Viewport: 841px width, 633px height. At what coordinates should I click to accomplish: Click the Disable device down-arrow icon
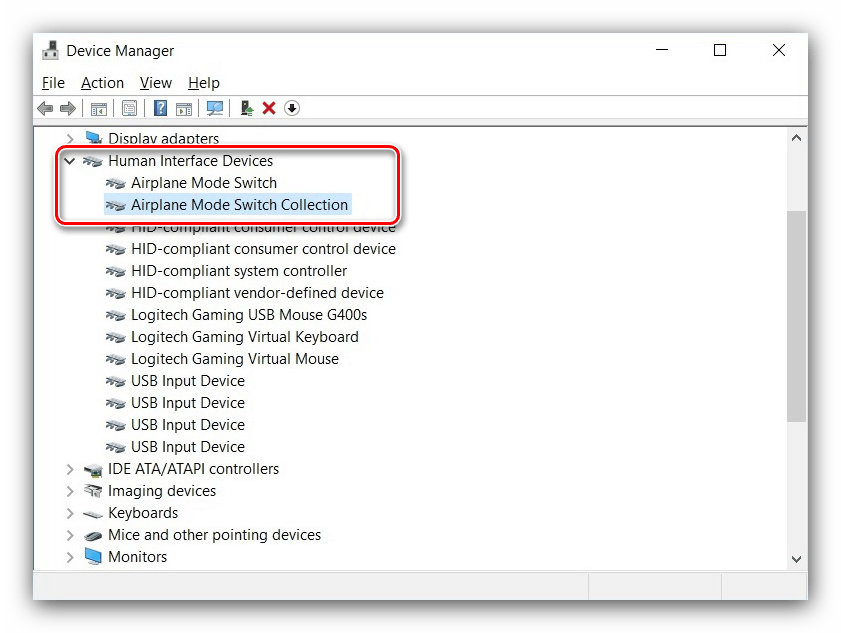pos(292,108)
